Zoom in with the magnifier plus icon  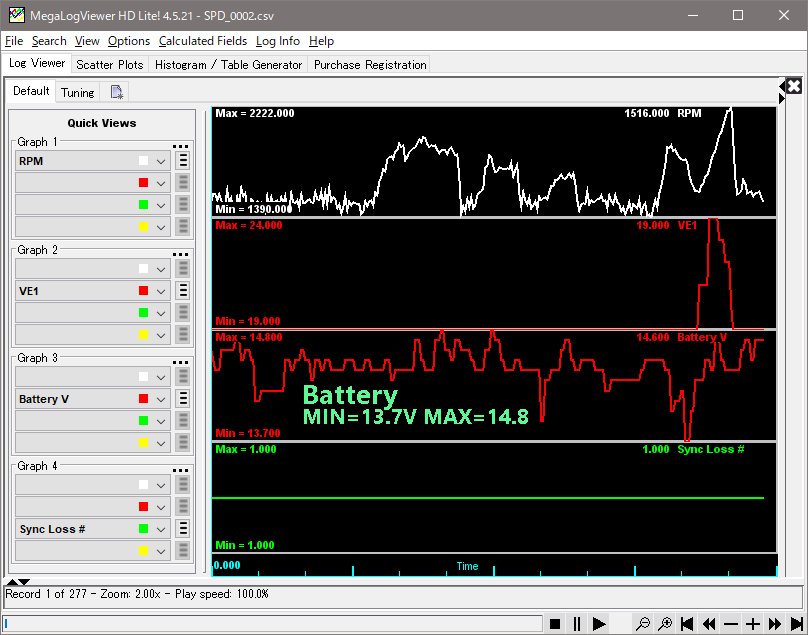pyautogui.click(x=665, y=624)
